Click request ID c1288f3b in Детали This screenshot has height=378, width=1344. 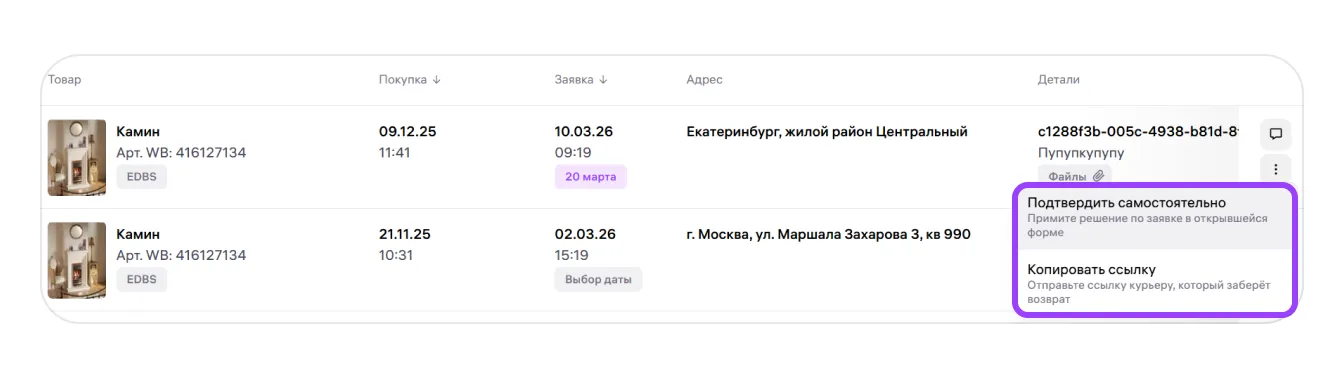(x=1138, y=131)
